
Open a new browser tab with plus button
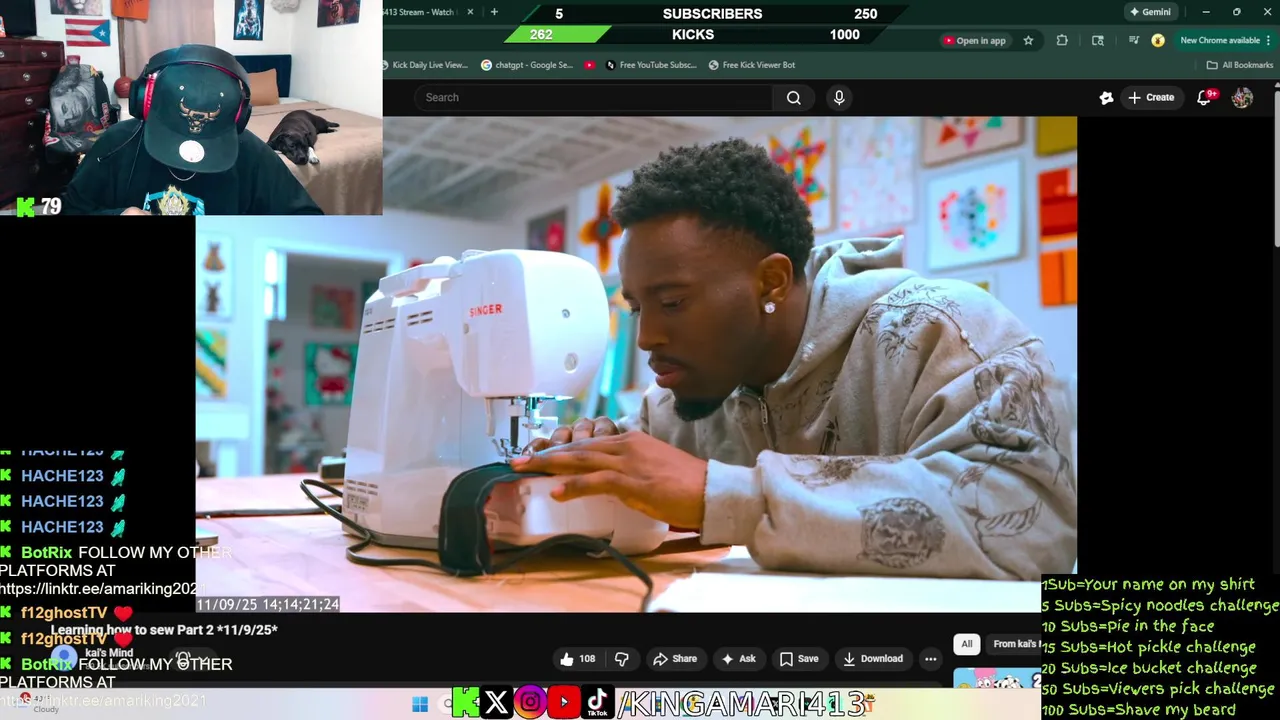click(494, 12)
